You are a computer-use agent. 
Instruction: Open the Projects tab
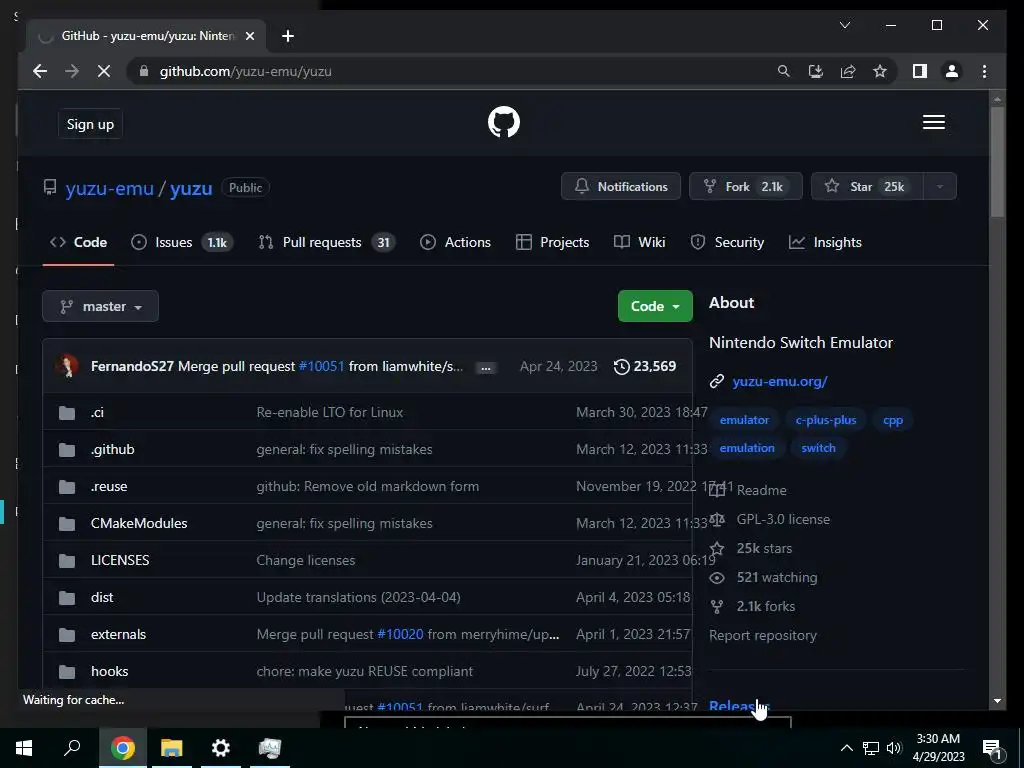coord(552,242)
